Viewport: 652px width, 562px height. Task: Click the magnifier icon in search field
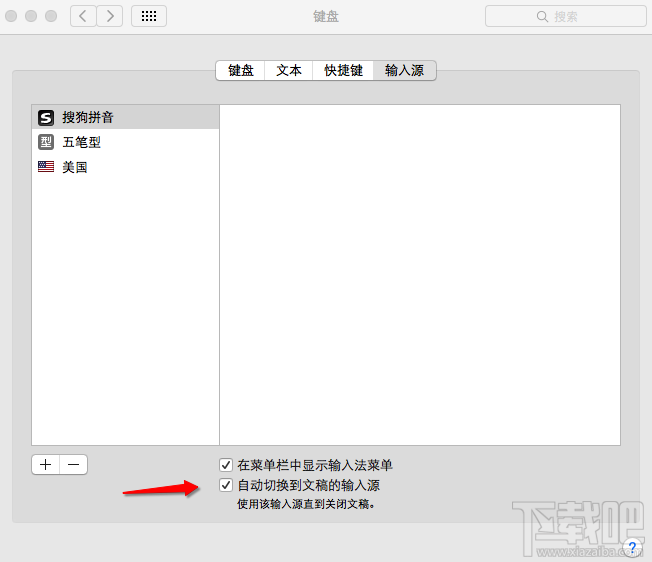[542, 17]
